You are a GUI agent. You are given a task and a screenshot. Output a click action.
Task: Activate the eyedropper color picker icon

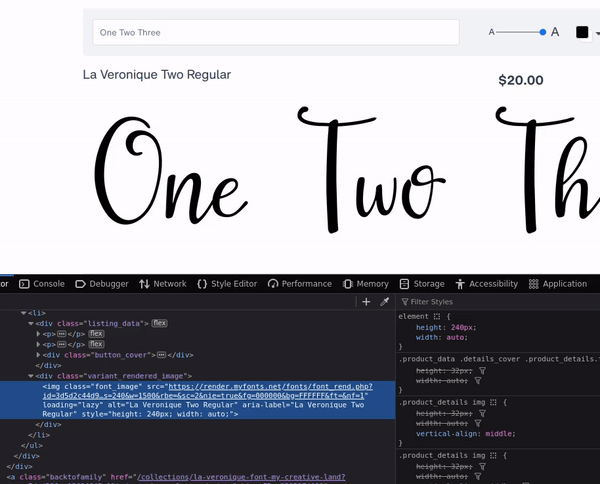pos(385,302)
